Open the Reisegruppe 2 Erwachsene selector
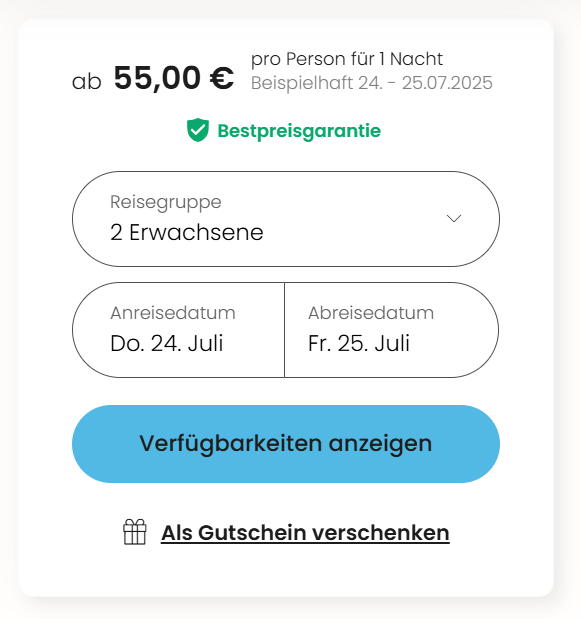The width and height of the screenshot is (581, 619). click(286, 219)
